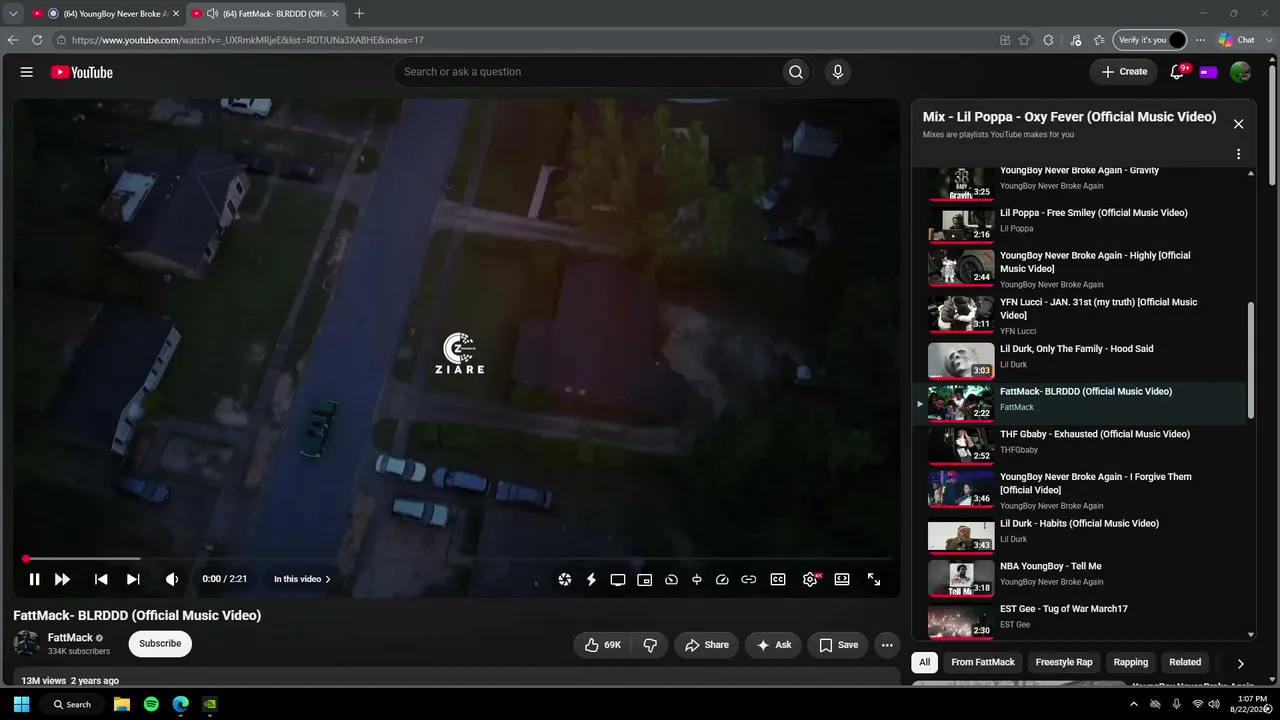Open the playback speed gauge control
The image size is (1280, 720).
722,579
